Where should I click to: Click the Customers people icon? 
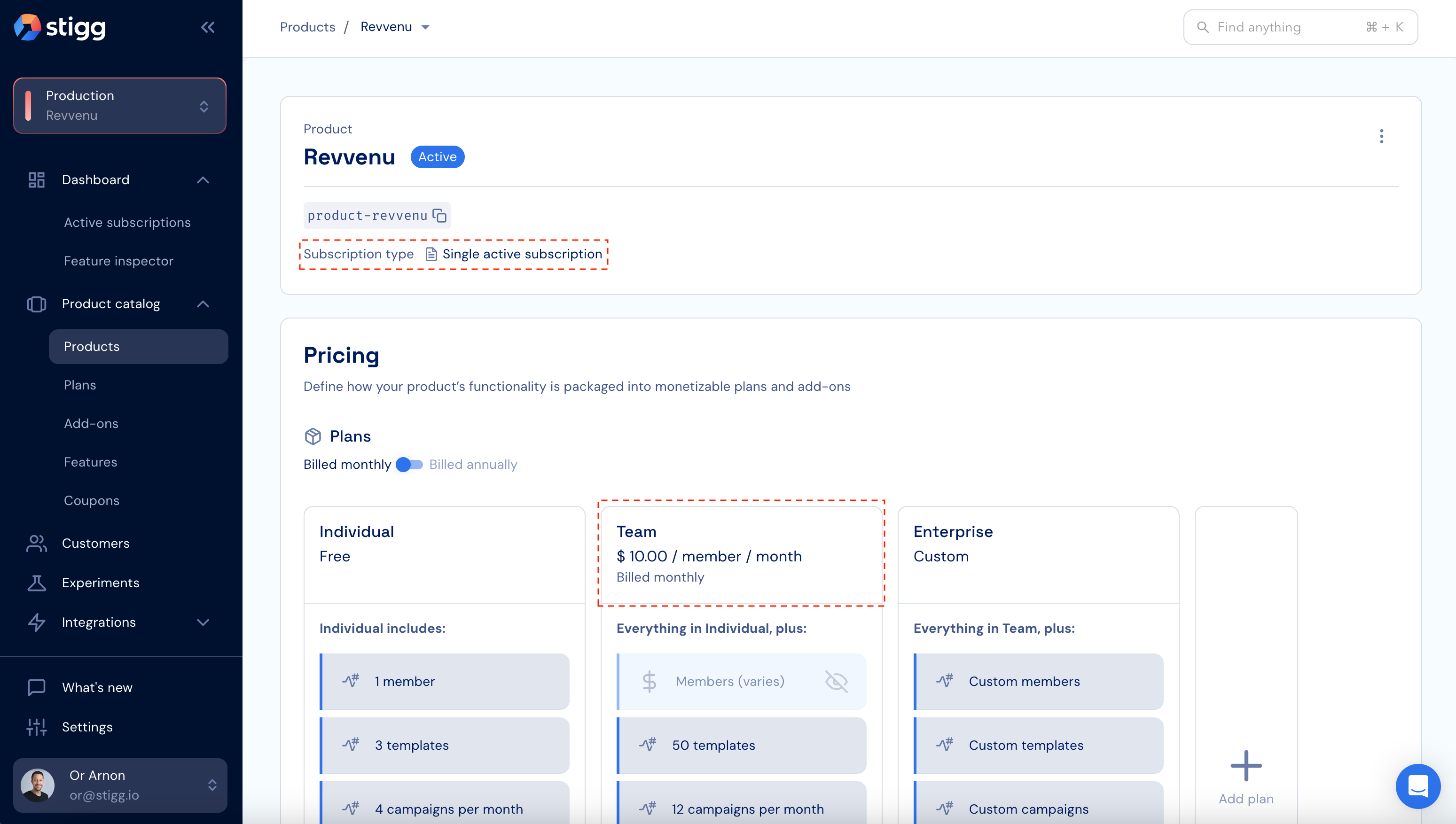click(36, 543)
